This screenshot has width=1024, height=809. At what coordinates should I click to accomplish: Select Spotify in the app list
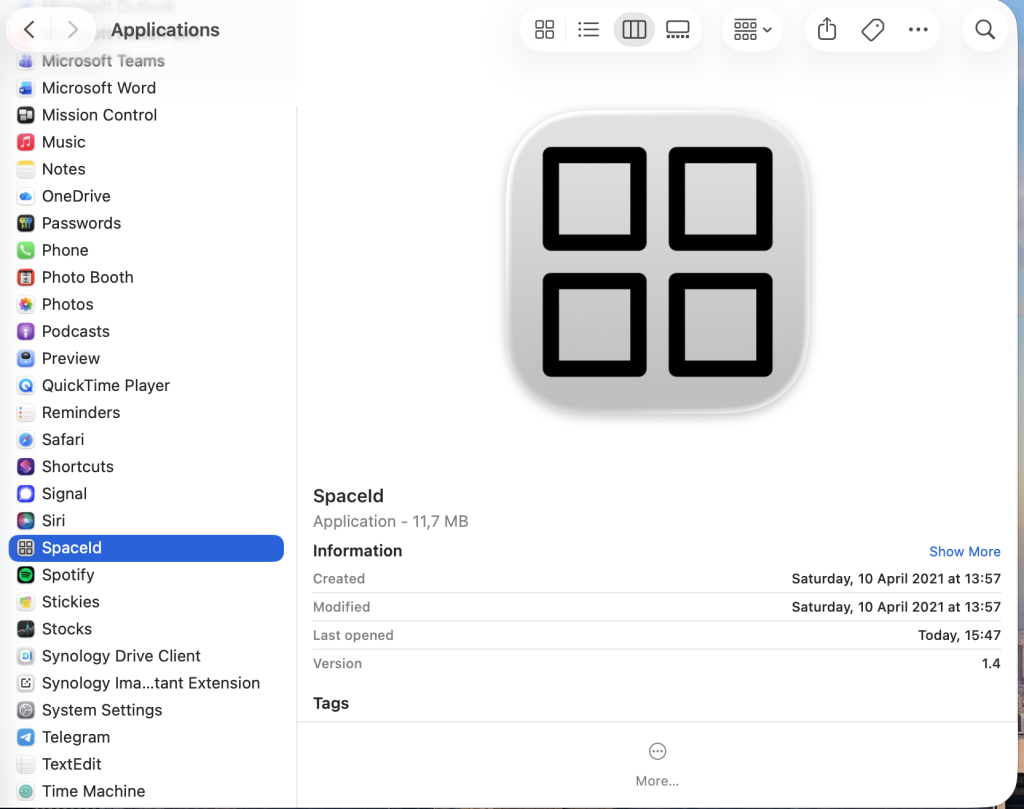click(x=68, y=575)
